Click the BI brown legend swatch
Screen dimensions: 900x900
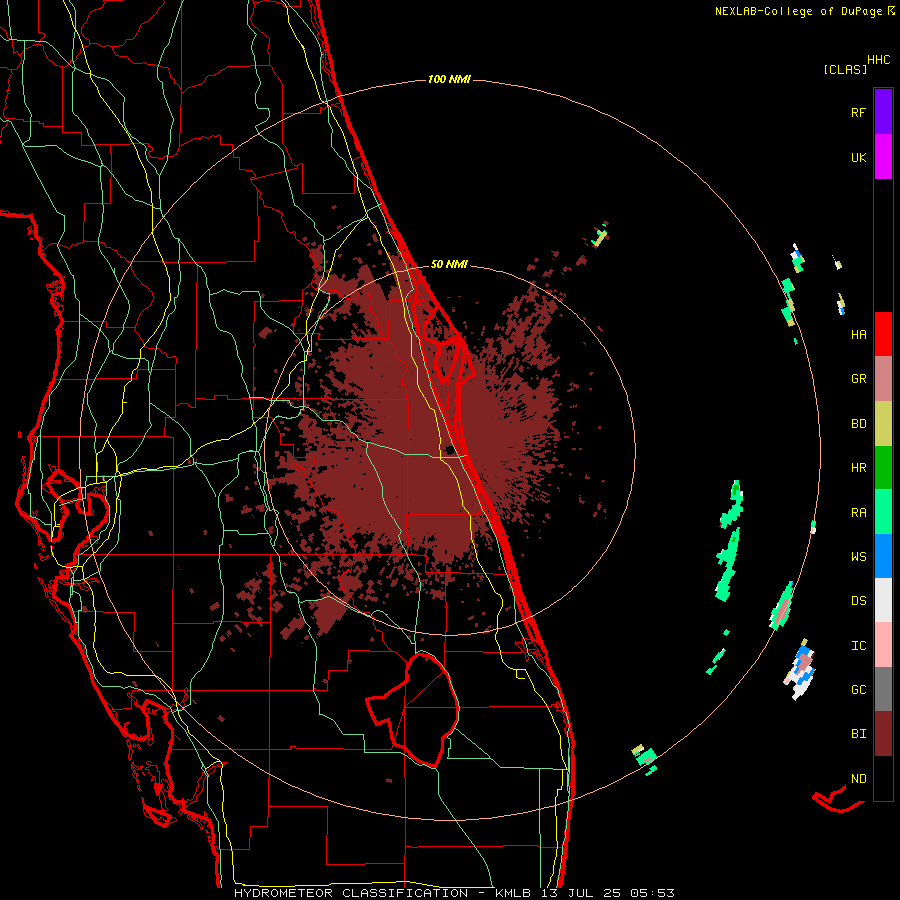tap(883, 734)
